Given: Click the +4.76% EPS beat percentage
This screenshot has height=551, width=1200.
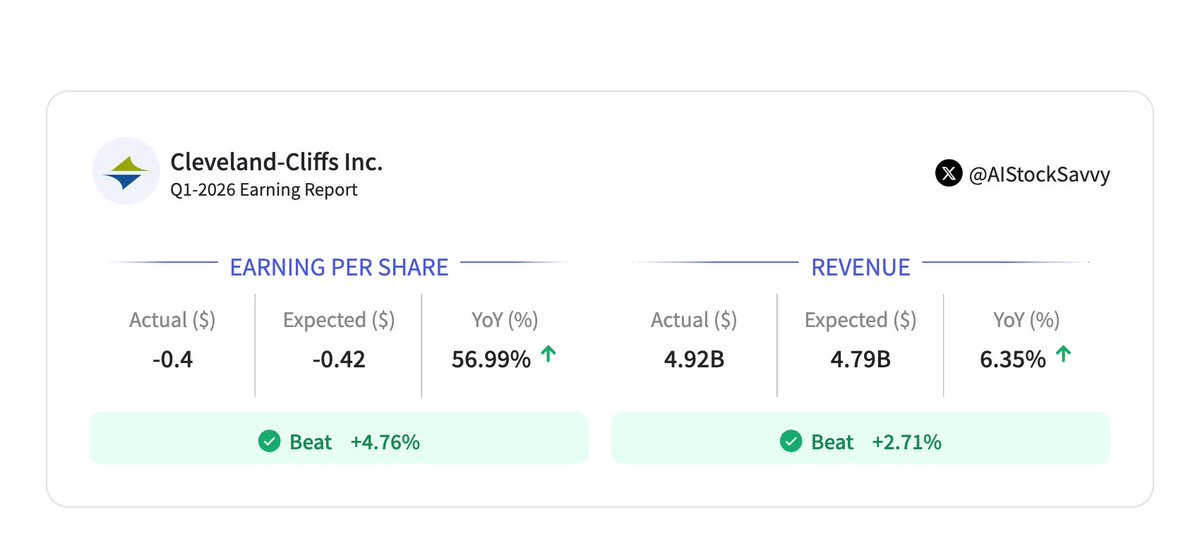Looking at the screenshot, I should tap(385, 441).
